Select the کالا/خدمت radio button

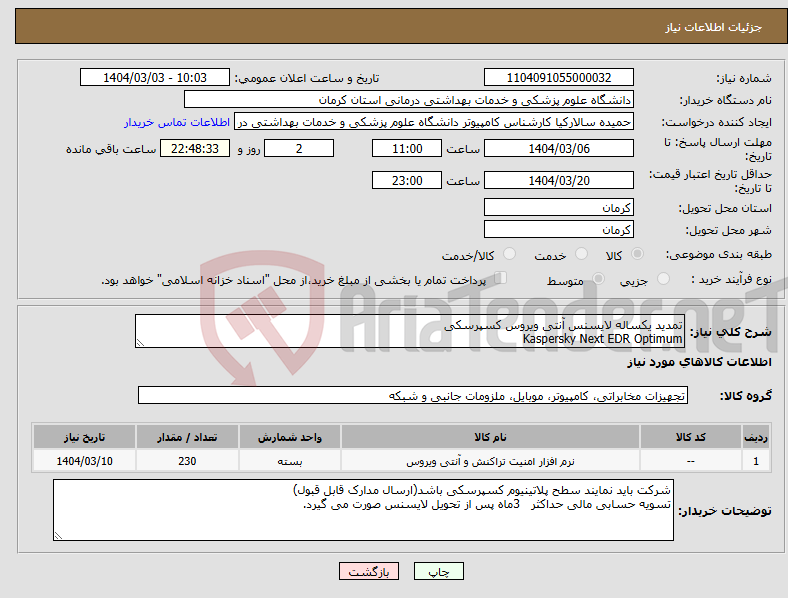[x=510, y=254]
